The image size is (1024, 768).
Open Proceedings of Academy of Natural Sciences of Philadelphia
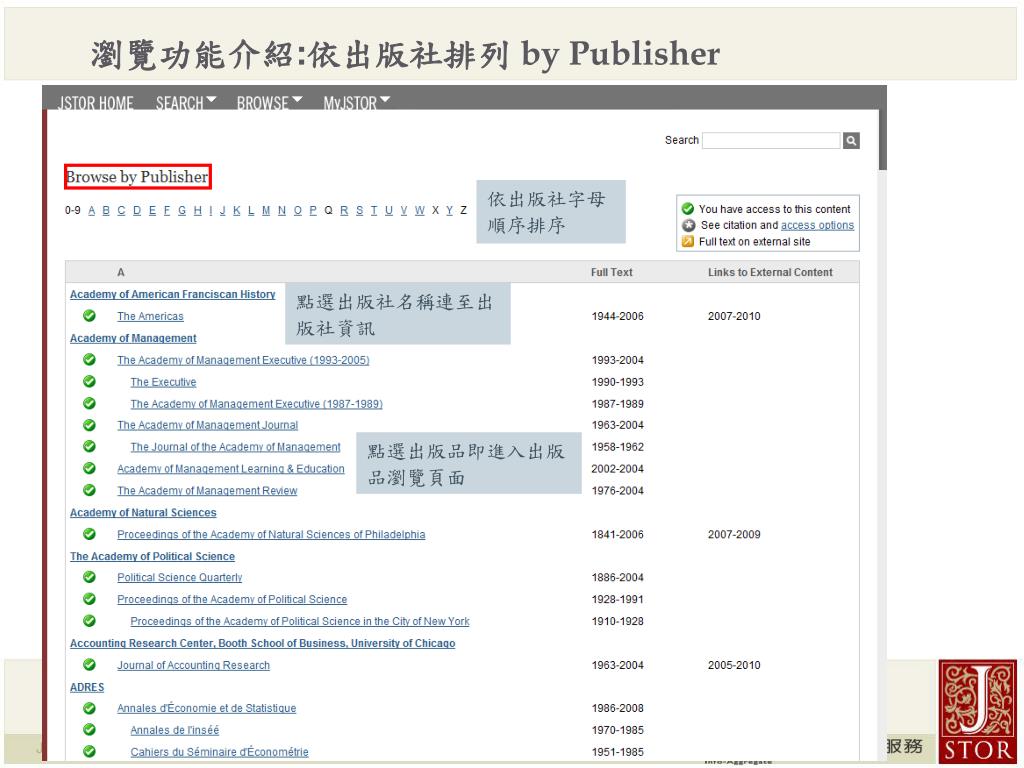coord(271,534)
